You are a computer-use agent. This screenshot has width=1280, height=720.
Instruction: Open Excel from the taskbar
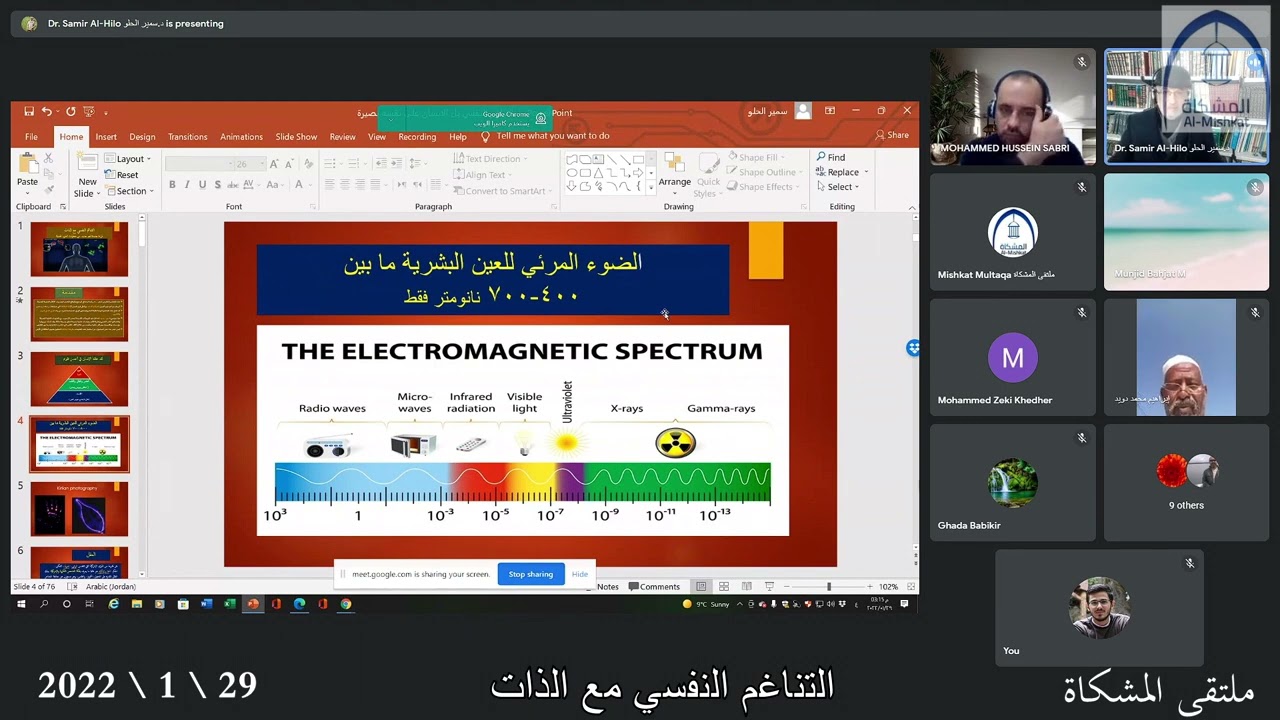click(x=229, y=604)
